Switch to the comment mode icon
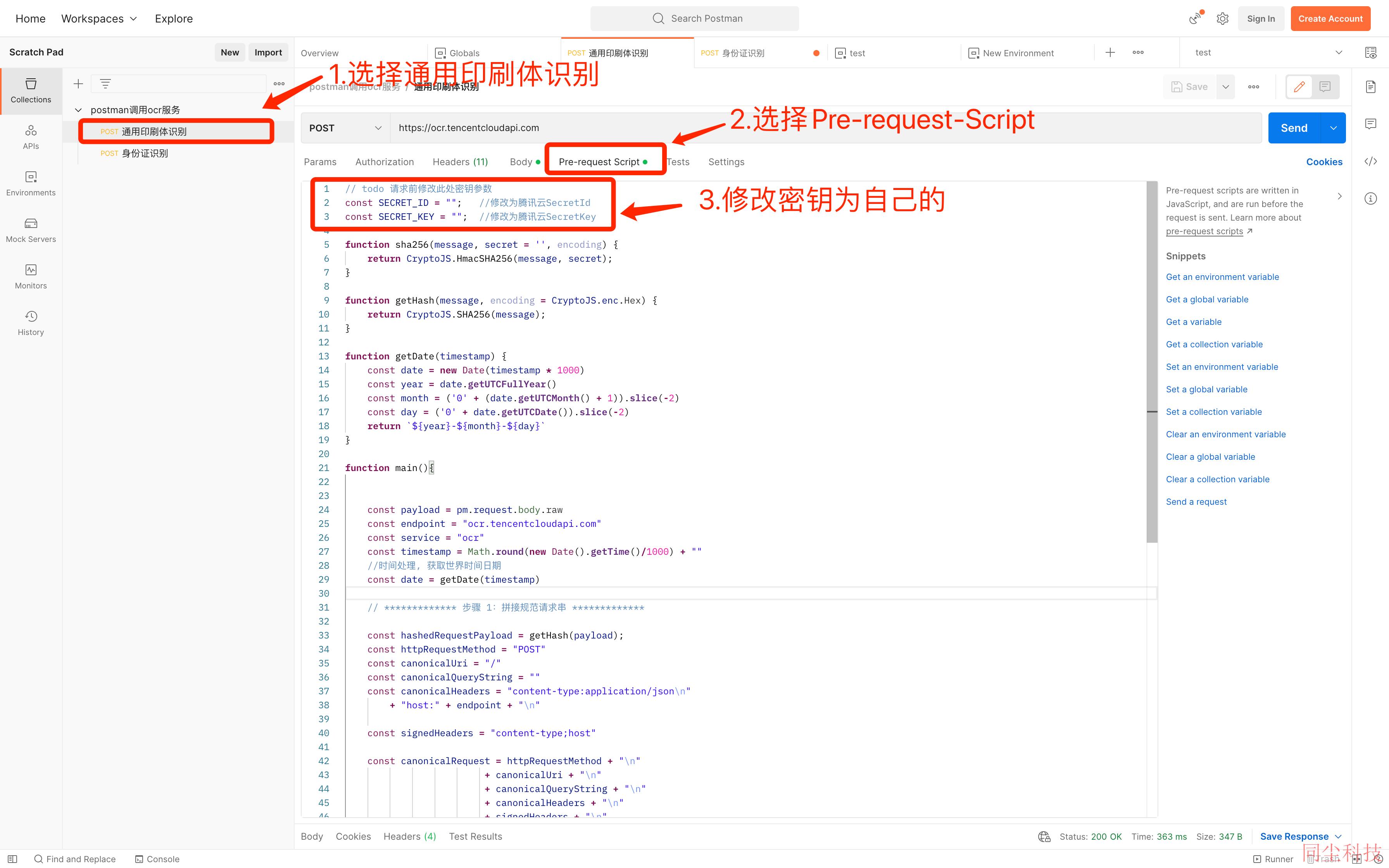This screenshot has height=868, width=1389. [x=1325, y=87]
